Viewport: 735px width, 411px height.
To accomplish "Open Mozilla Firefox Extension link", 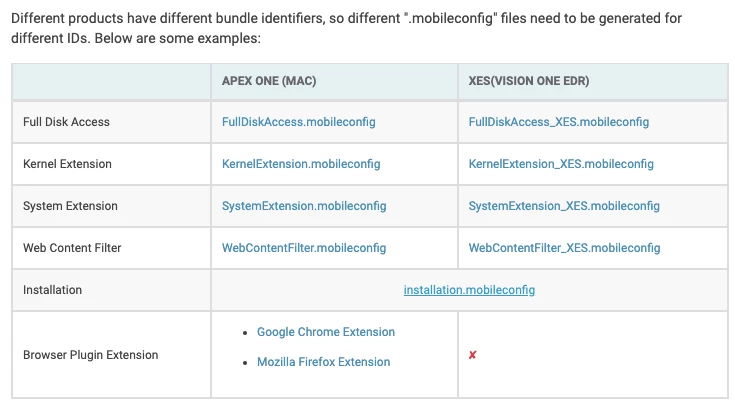I will coord(323,362).
